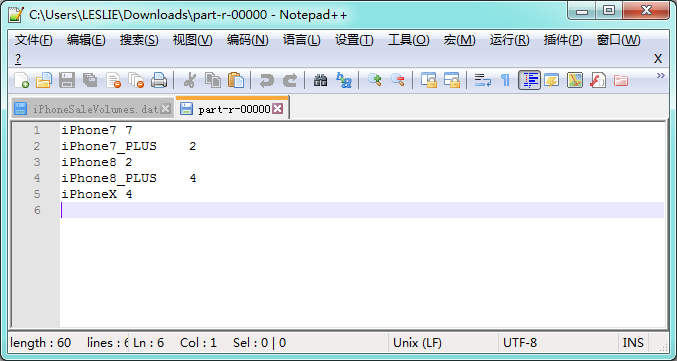Click the Ln : 6 status text
This screenshot has width=677, height=361.
click(x=149, y=343)
